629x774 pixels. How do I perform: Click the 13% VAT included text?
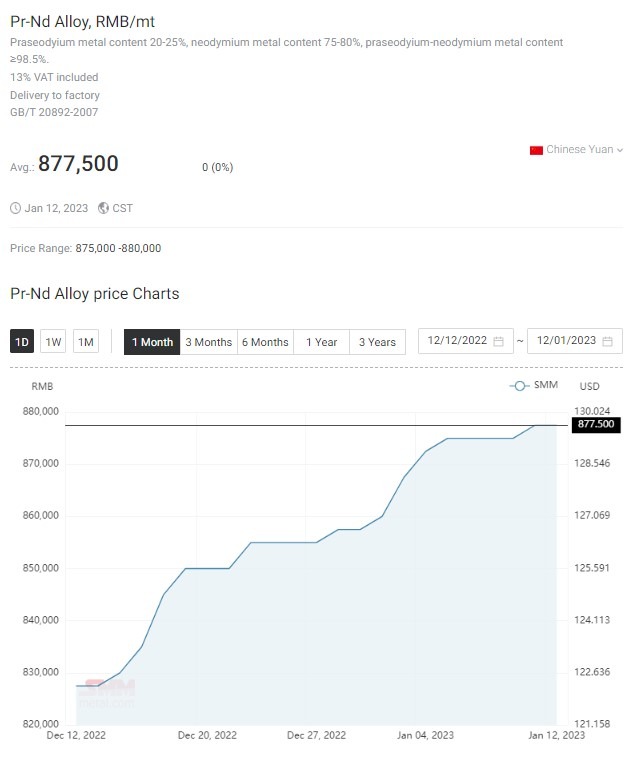point(54,77)
